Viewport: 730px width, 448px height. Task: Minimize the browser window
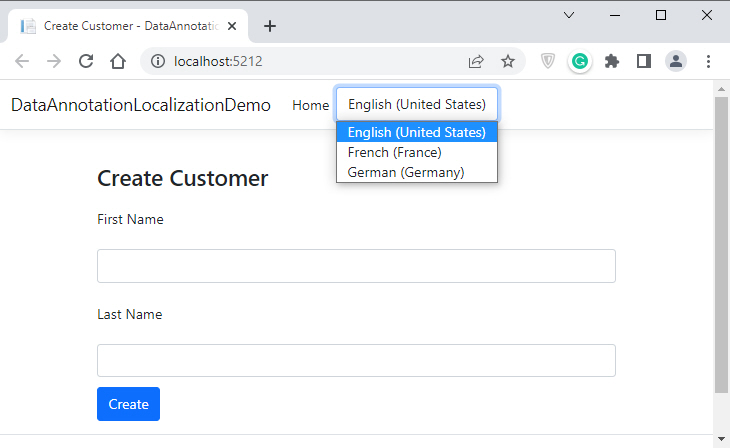point(615,15)
